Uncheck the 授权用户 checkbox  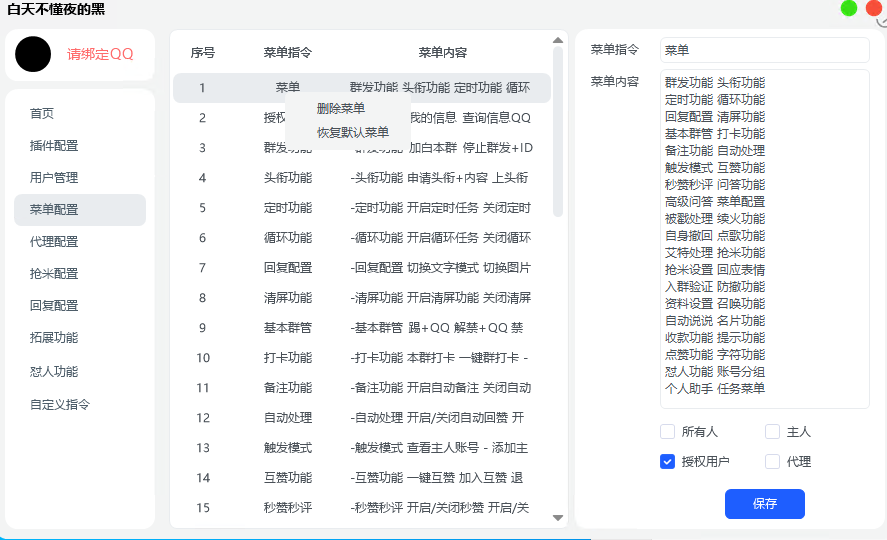tap(667, 462)
